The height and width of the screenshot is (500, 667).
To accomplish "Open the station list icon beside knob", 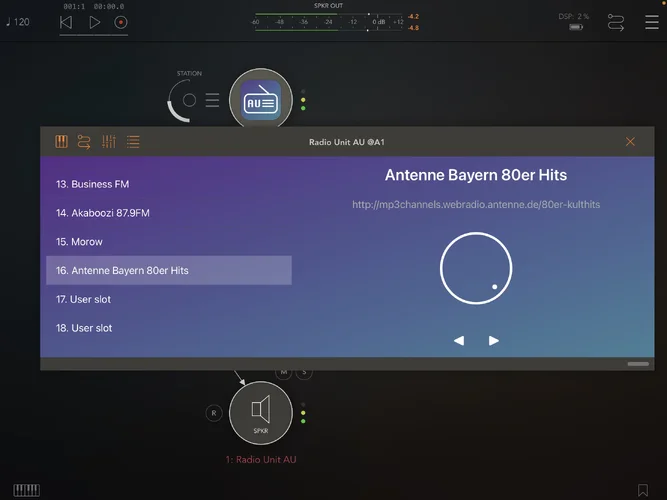I will pyautogui.click(x=212, y=100).
